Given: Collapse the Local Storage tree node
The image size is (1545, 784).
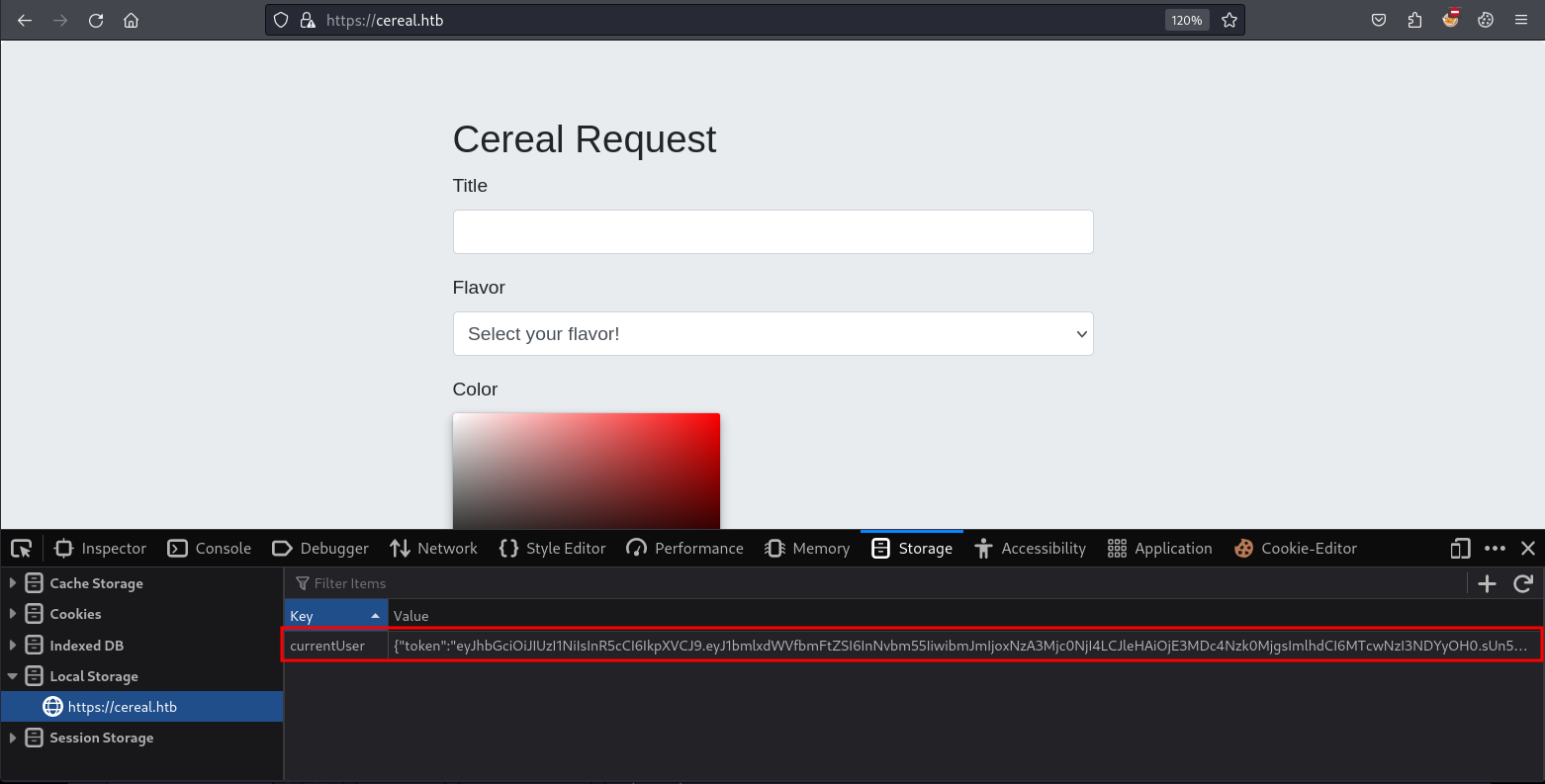Looking at the screenshot, I should coord(13,676).
